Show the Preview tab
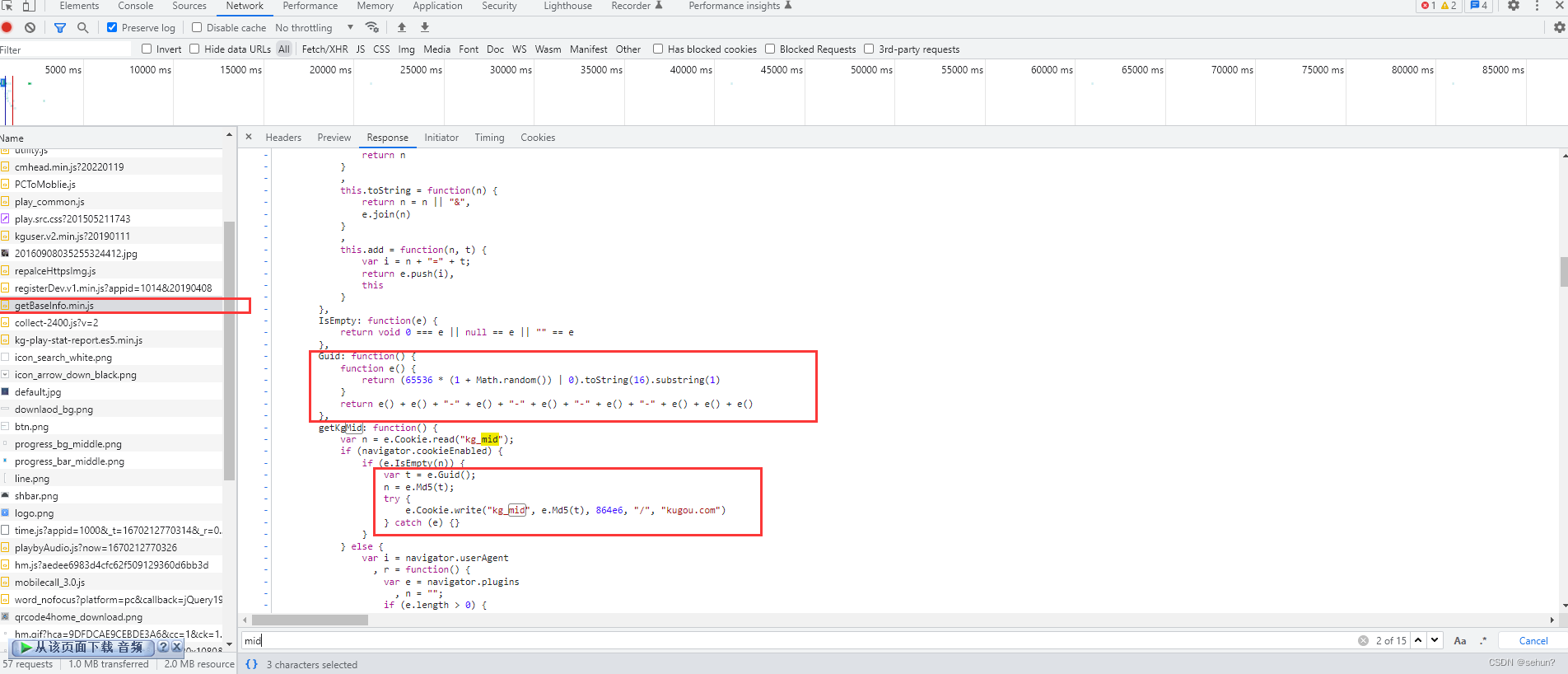This screenshot has width=1568, height=674. (x=334, y=138)
